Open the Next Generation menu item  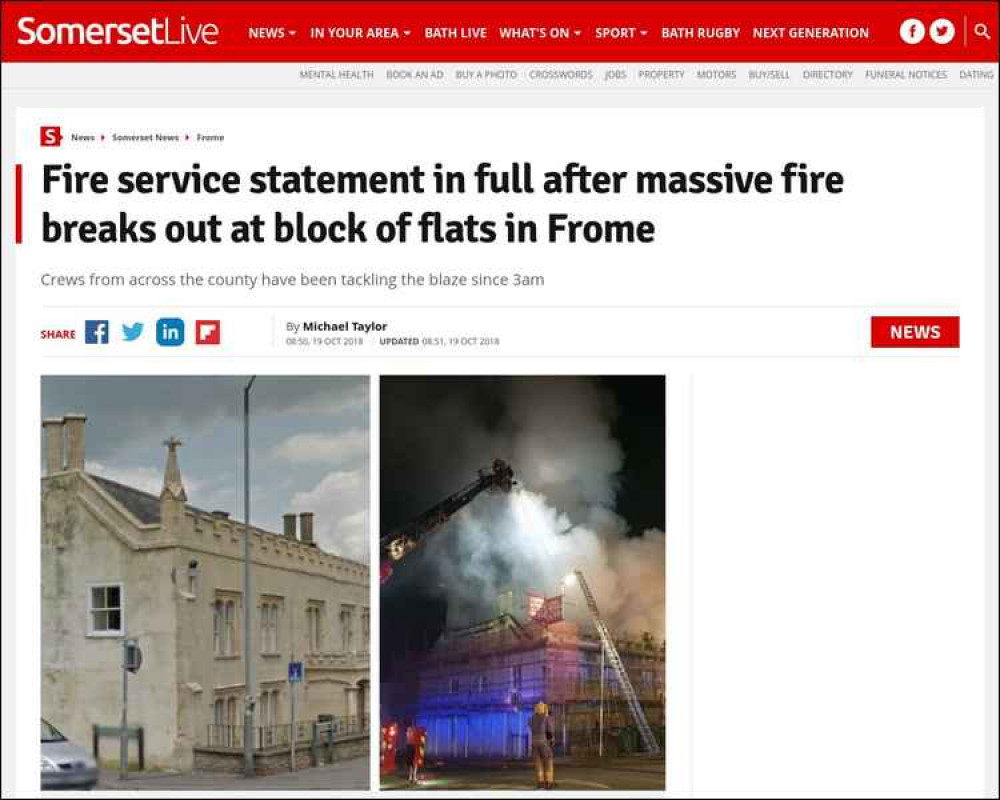[811, 33]
